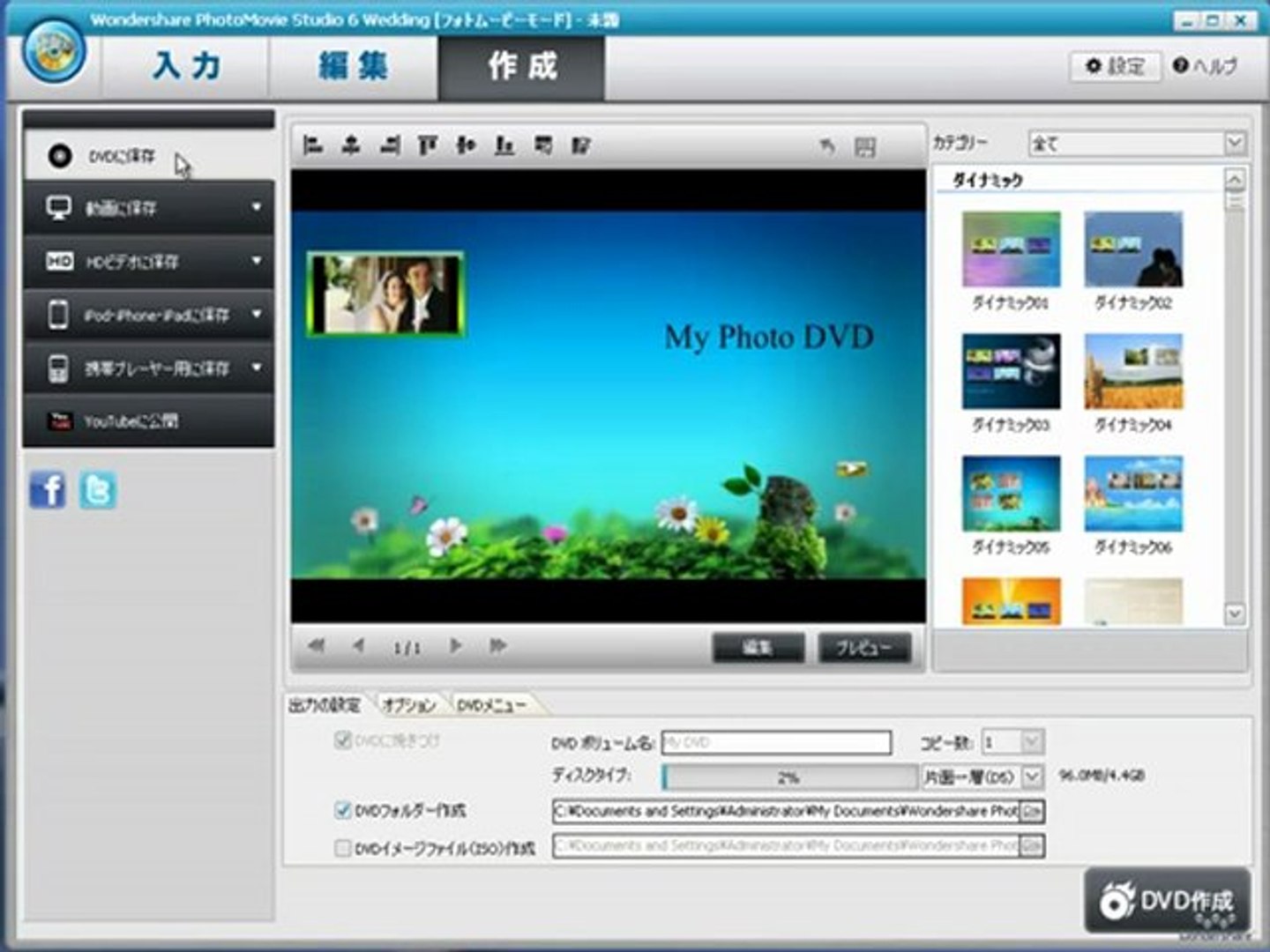
Task: Click the DVD folder path input field
Action: 786,811
